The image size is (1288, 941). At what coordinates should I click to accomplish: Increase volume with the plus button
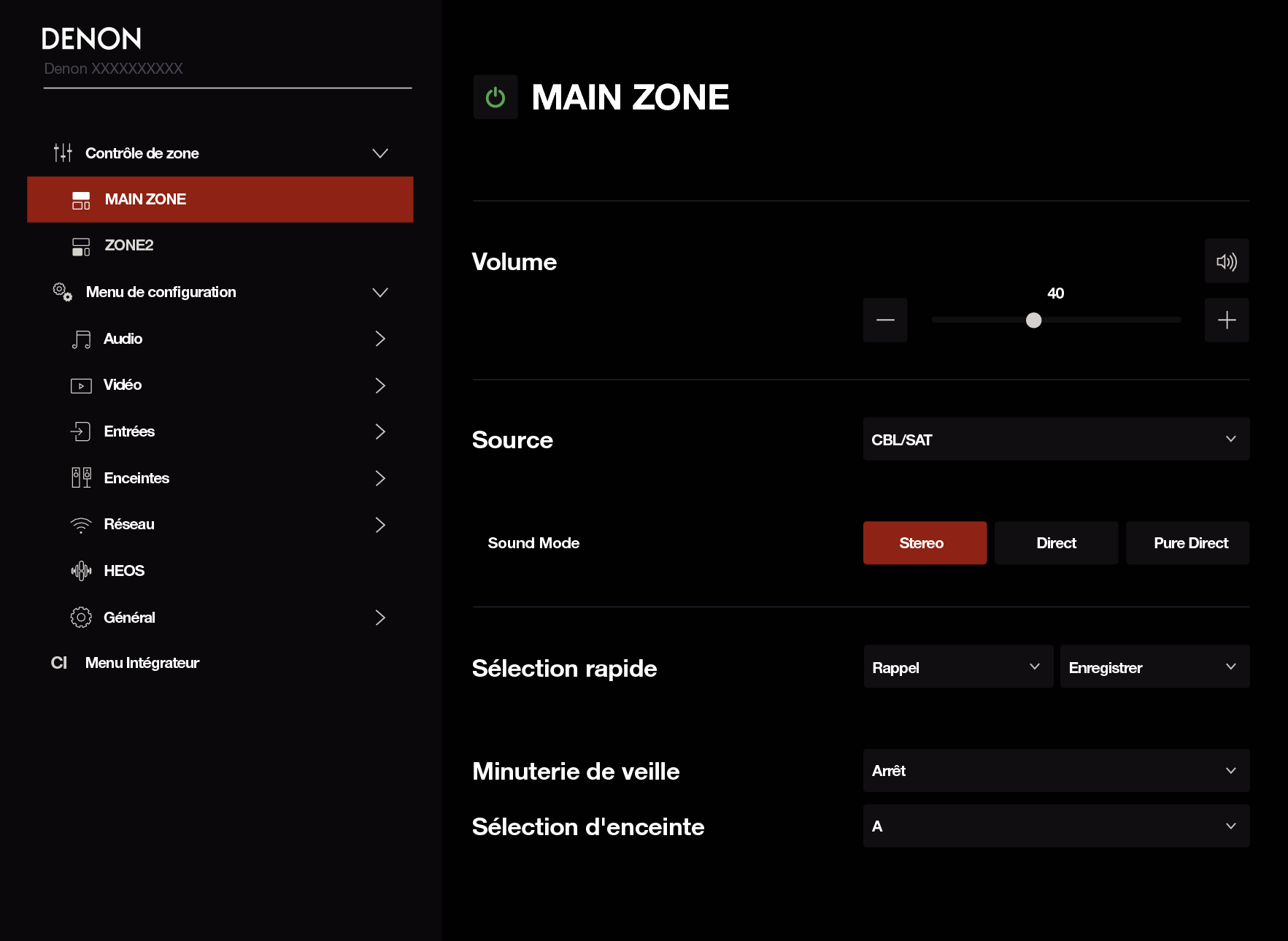1226,320
